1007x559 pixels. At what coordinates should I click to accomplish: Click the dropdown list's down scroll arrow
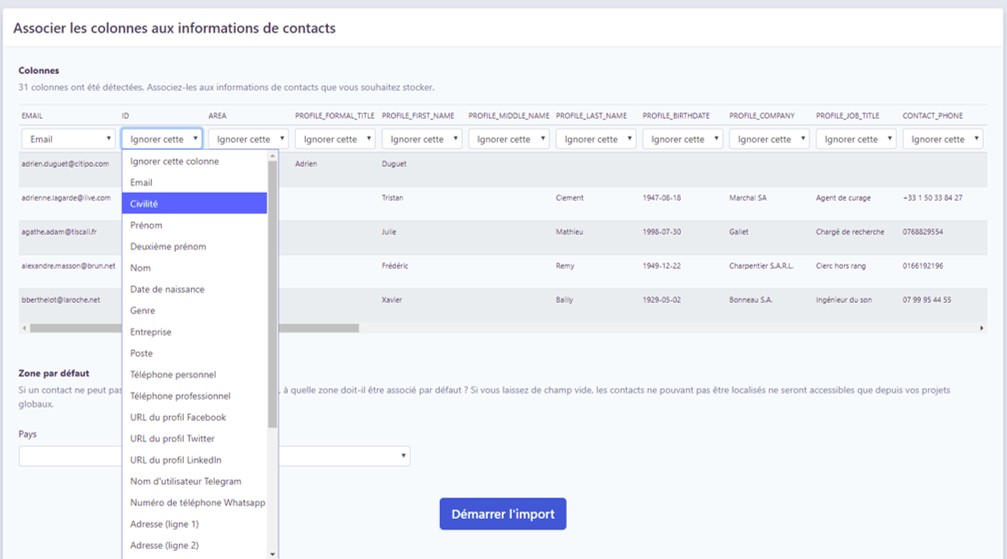pyautogui.click(x=273, y=553)
